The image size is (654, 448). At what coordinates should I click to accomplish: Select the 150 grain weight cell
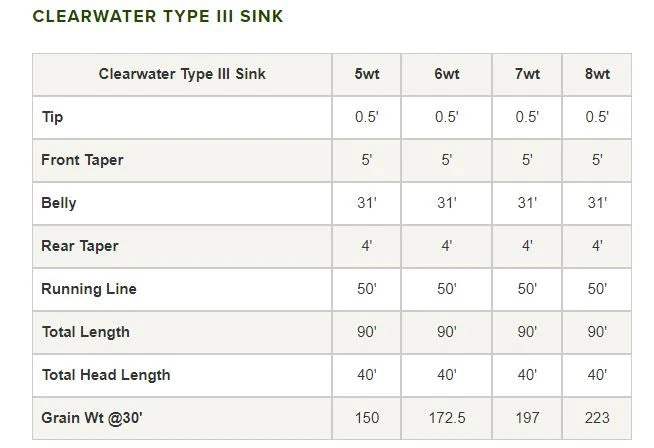click(367, 418)
